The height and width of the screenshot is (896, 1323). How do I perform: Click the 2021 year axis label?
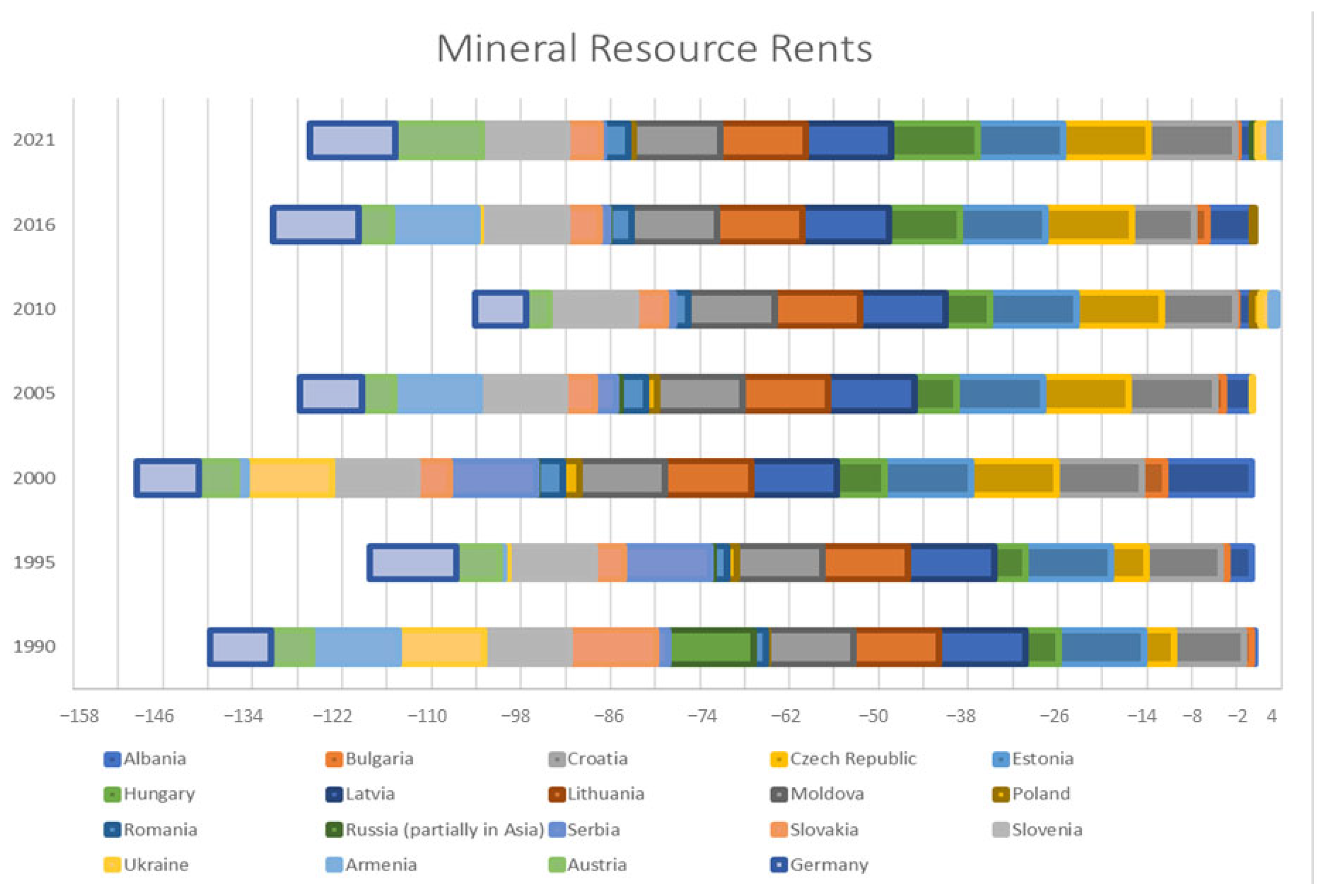[x=34, y=140]
